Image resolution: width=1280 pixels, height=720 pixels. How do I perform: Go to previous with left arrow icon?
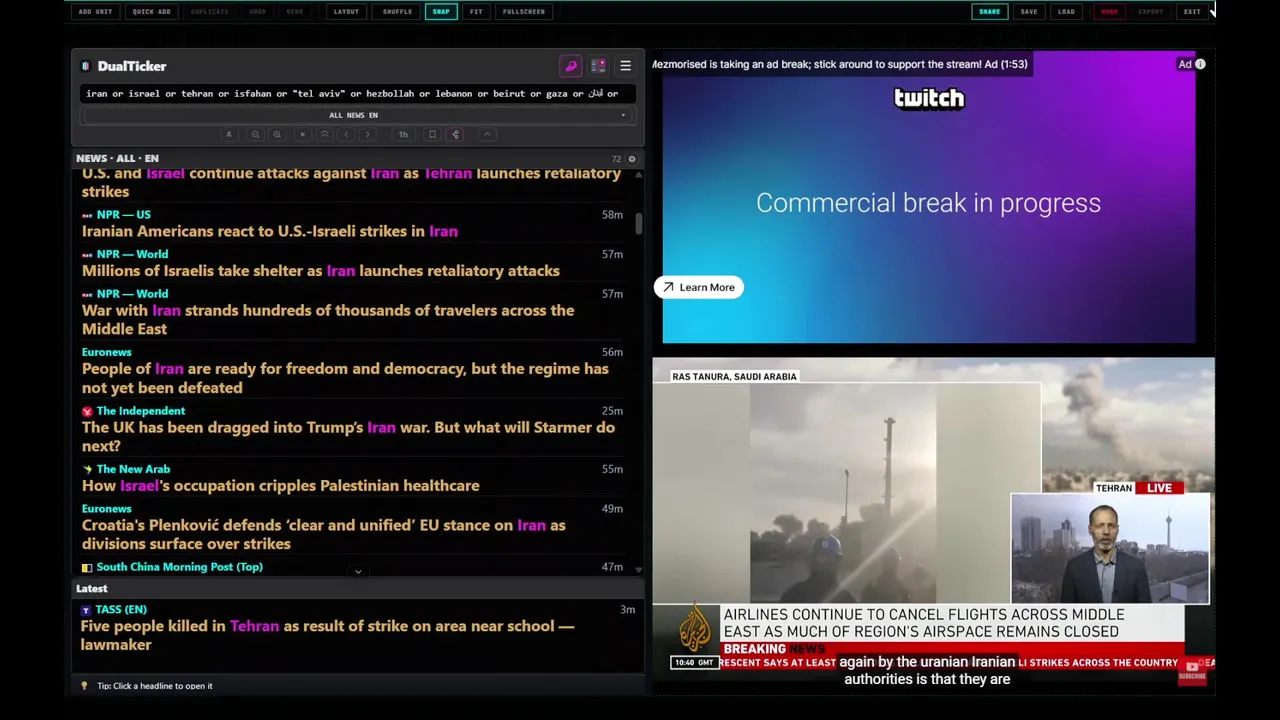pos(346,134)
